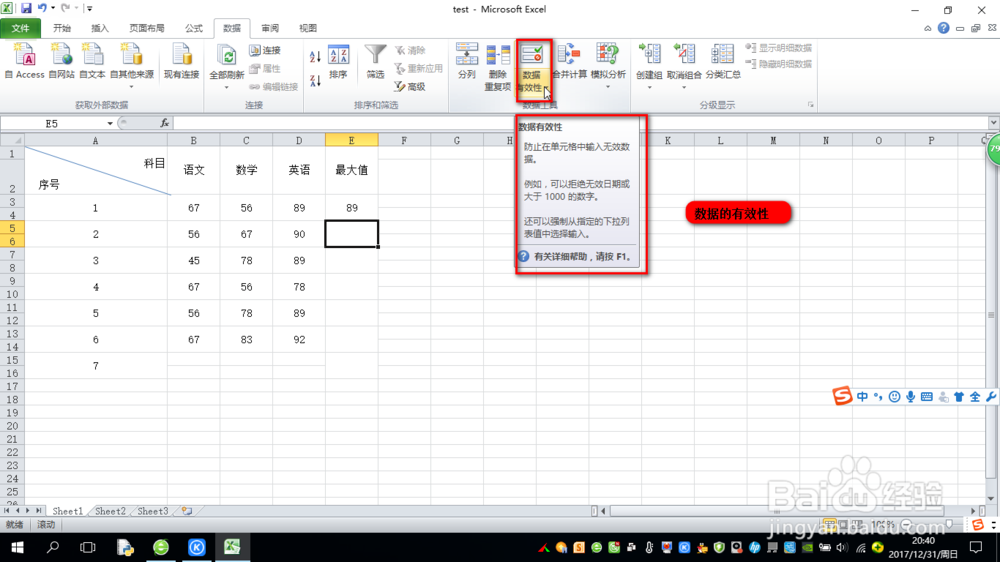Open taskbar search magnifier
This screenshot has height=562, width=1000.
click(x=53, y=547)
